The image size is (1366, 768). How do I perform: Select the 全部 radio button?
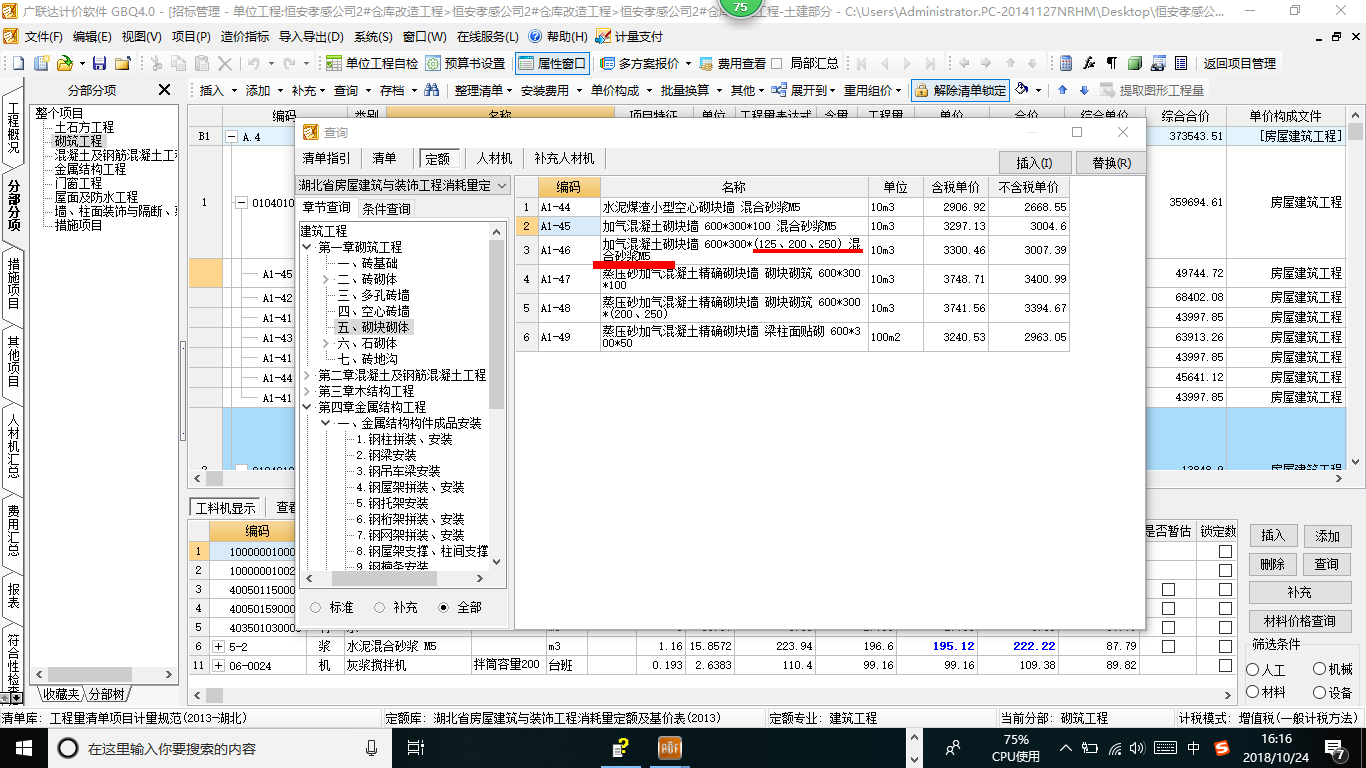coord(444,607)
